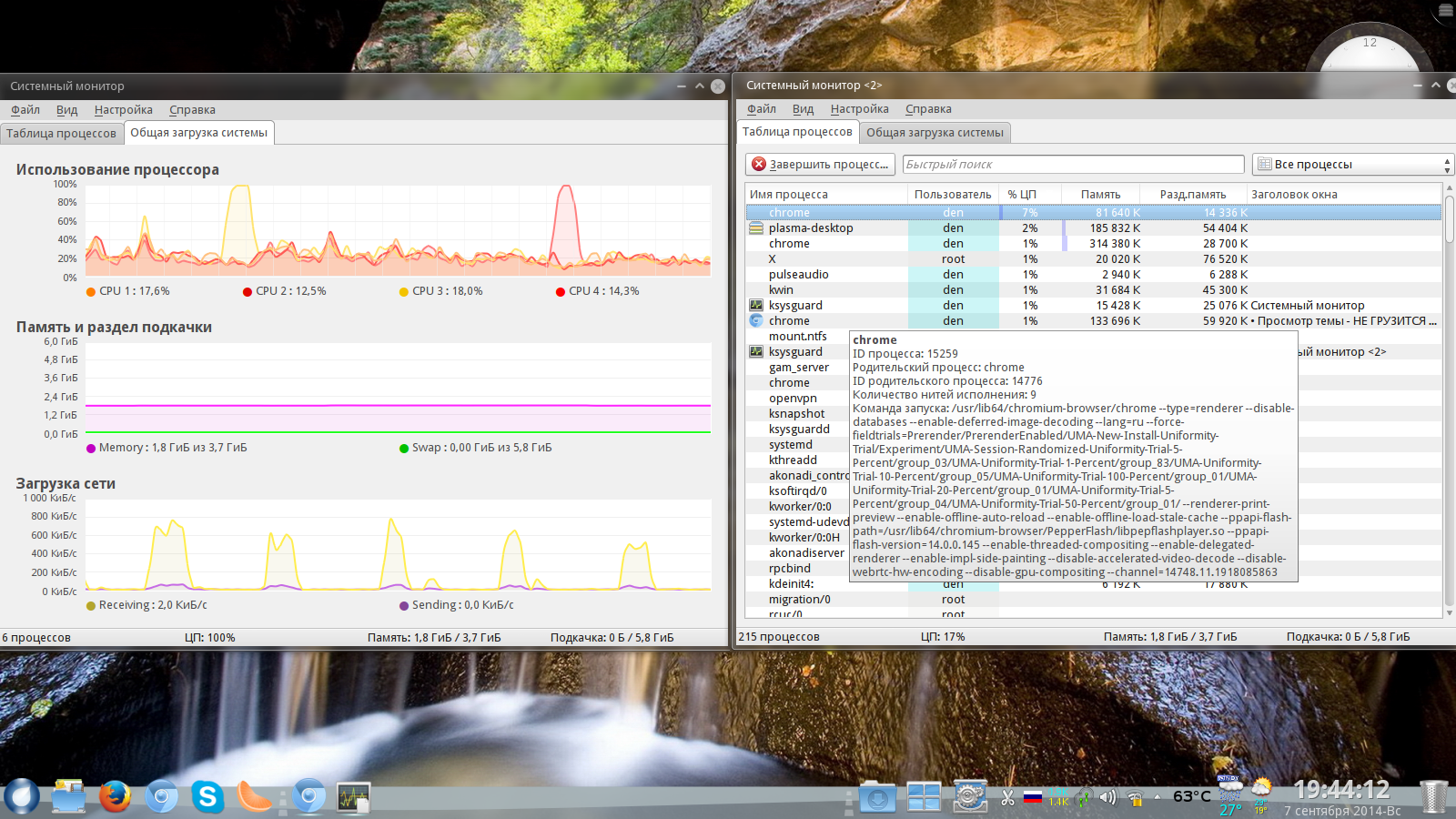The image size is (1456, 819).
Task: Open the trash bin in the panel
Action: [1433, 797]
